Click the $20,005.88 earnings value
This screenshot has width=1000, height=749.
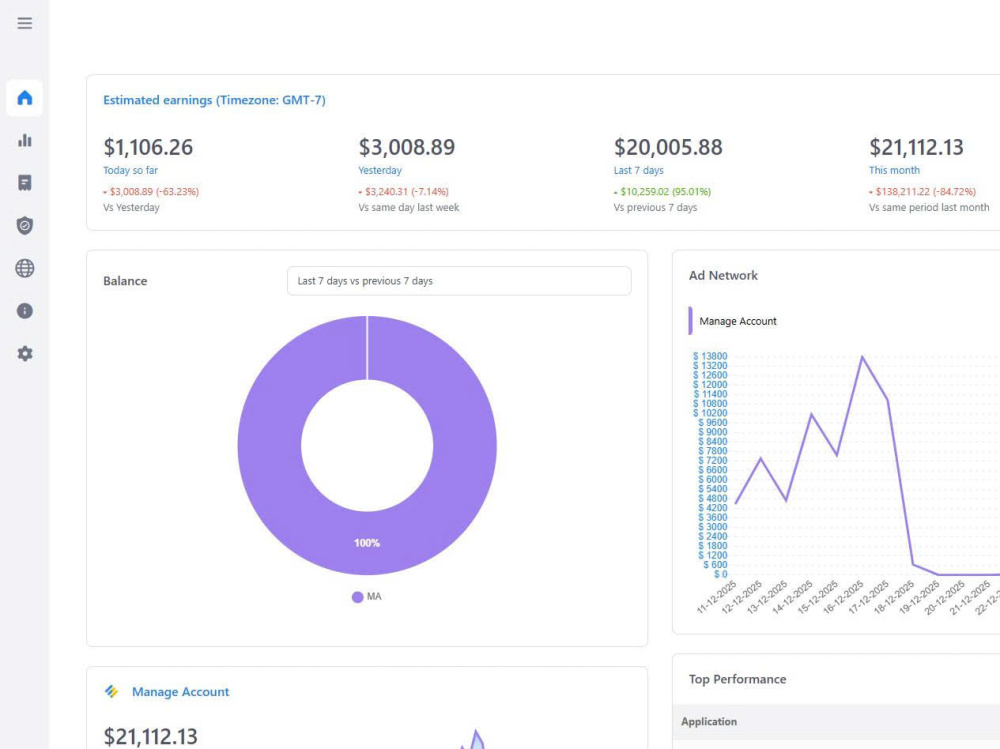pyautogui.click(x=668, y=147)
